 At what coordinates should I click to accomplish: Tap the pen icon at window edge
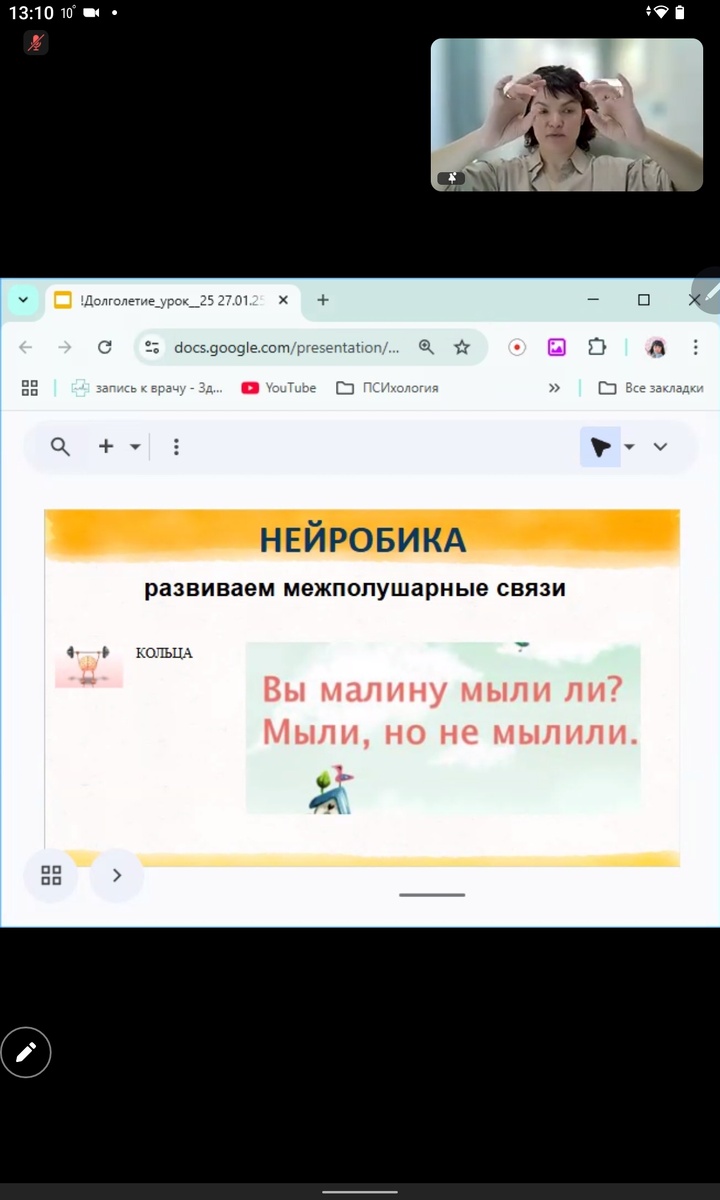[x=709, y=291]
